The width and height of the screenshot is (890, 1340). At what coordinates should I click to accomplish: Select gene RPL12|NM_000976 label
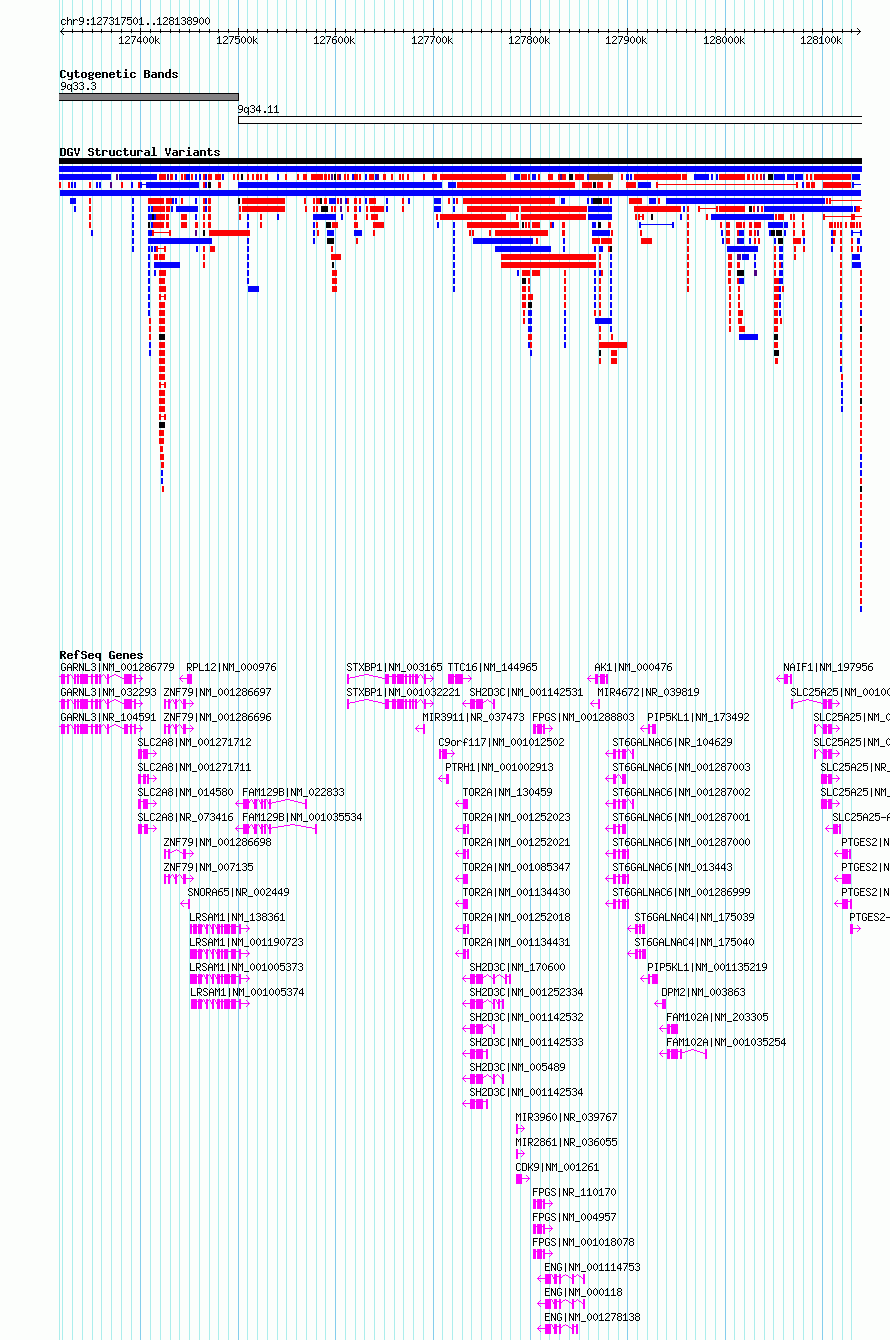click(232, 667)
